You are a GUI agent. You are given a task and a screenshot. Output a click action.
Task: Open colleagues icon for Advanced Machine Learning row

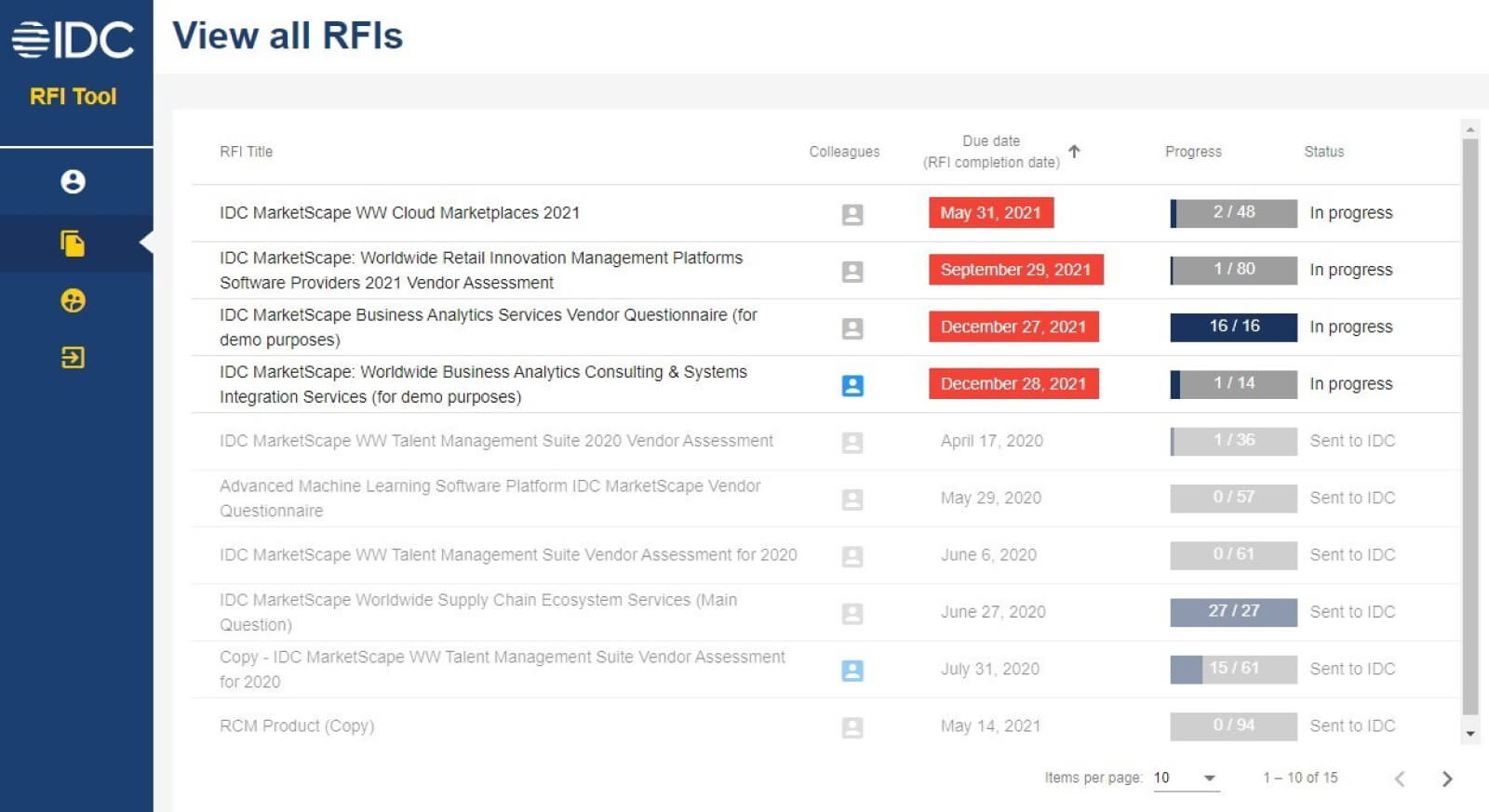point(852,499)
